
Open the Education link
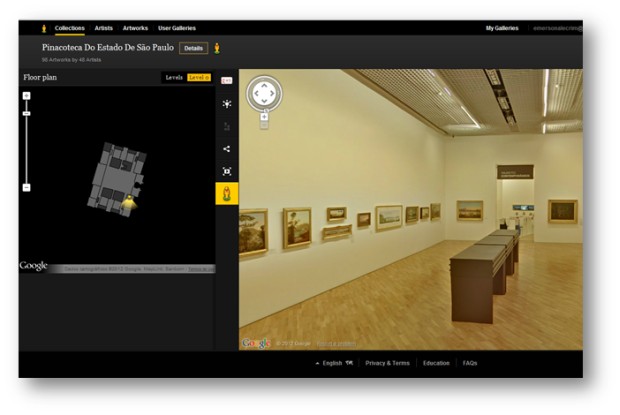(436, 363)
